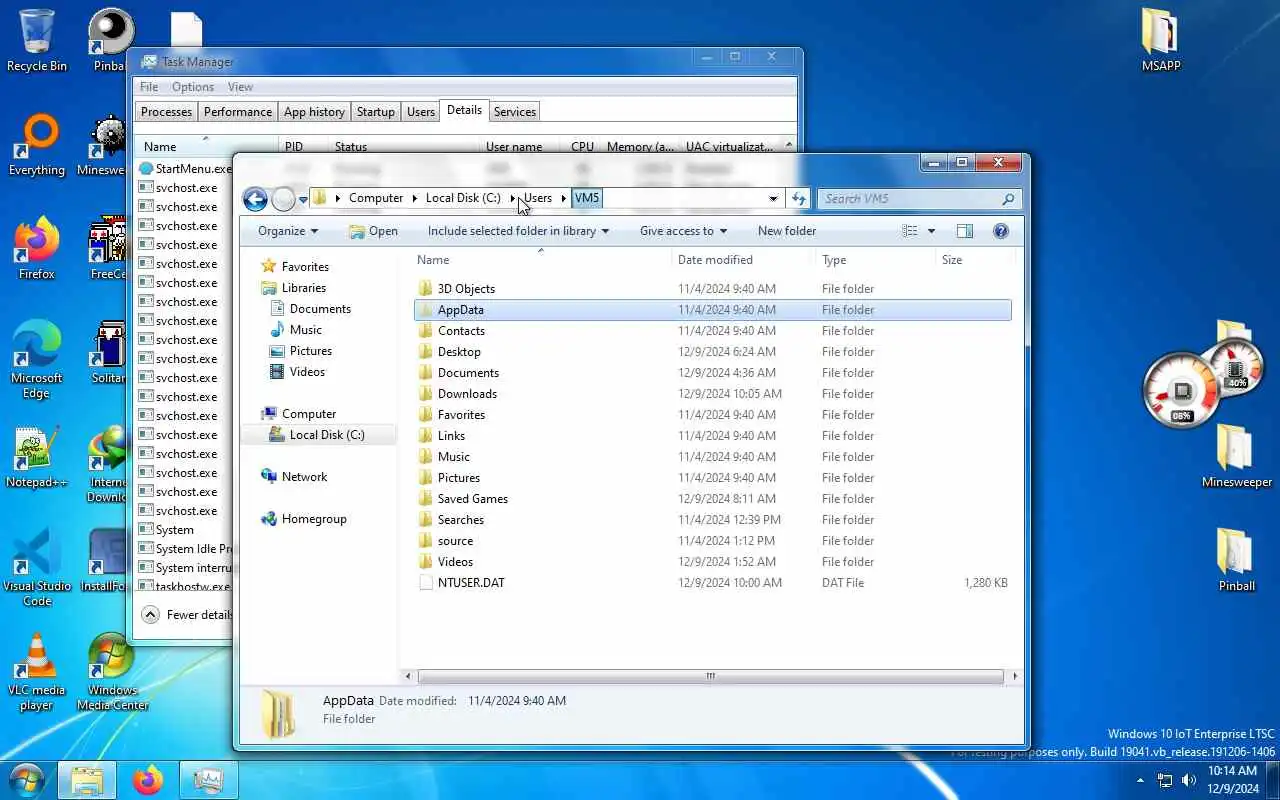The height and width of the screenshot is (800, 1280).
Task: Click the refresh button beside address bar
Action: coord(798,199)
